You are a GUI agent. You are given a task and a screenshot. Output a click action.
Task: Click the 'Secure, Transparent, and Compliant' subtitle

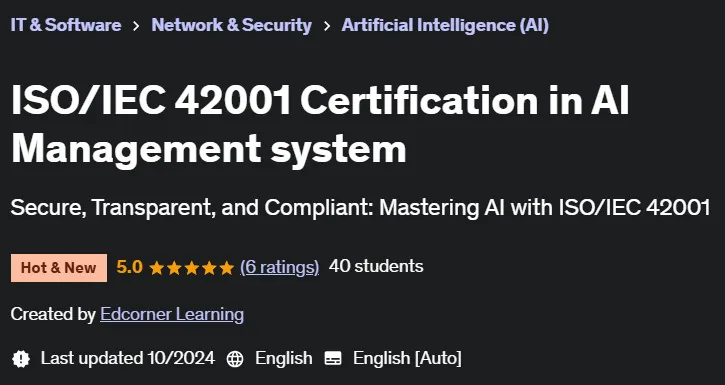360,208
